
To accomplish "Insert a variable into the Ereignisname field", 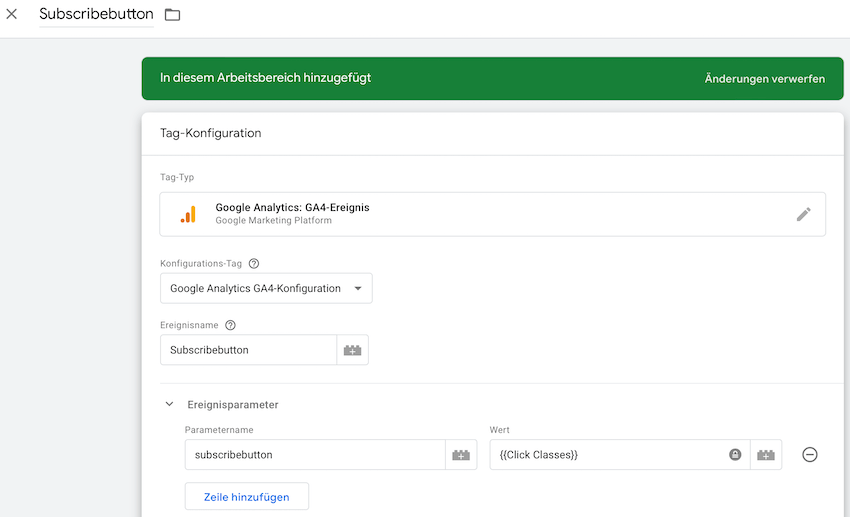I will [352, 350].
